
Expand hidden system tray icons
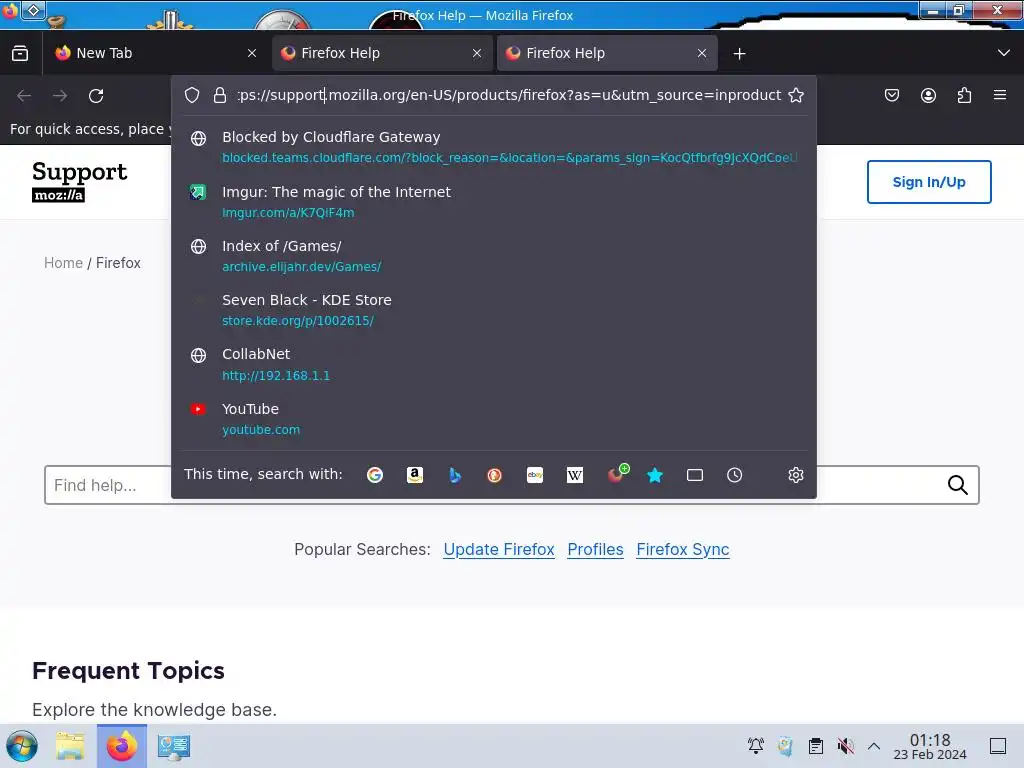(874, 746)
